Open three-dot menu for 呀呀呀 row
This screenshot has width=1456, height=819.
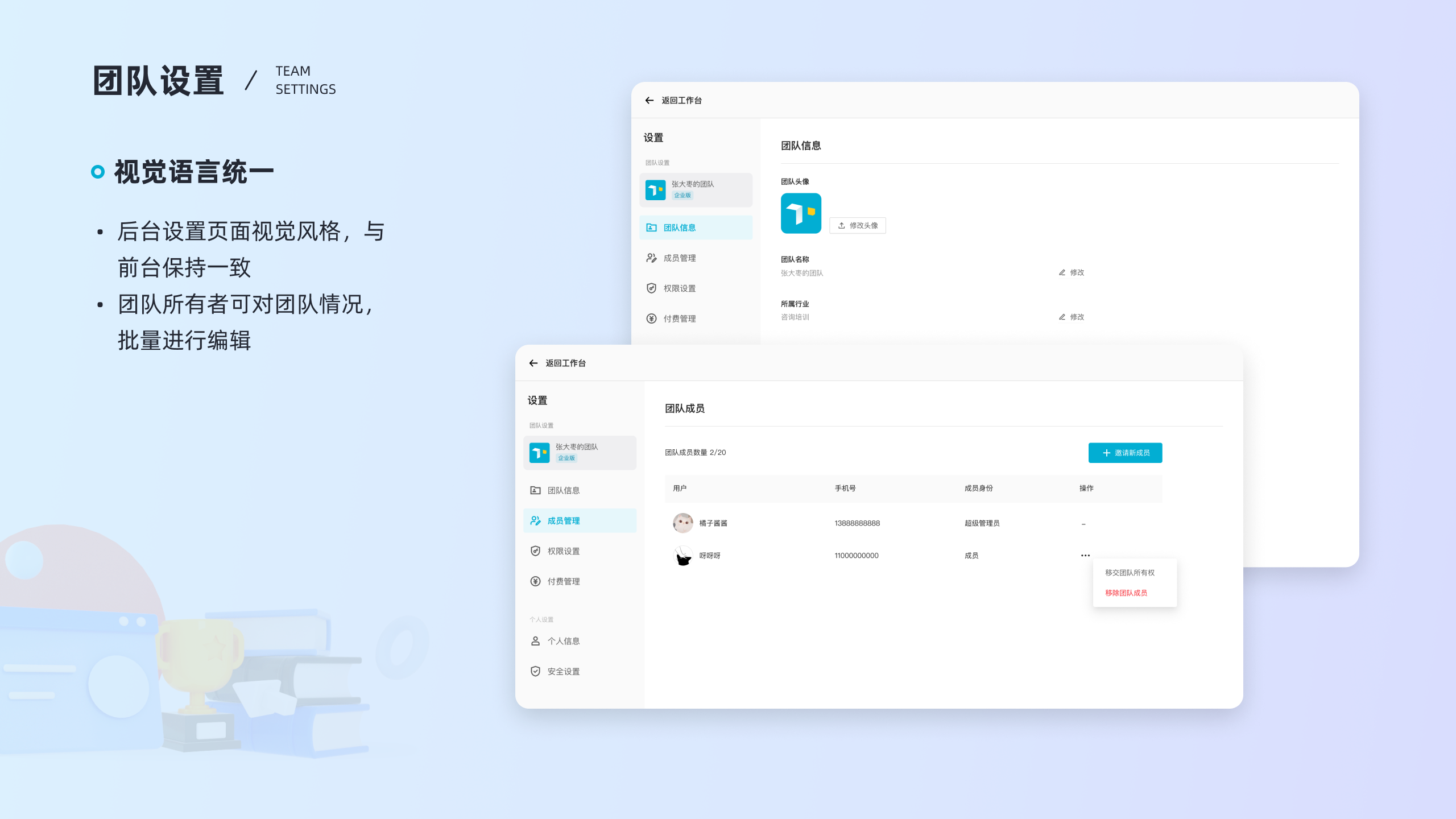point(1085,556)
